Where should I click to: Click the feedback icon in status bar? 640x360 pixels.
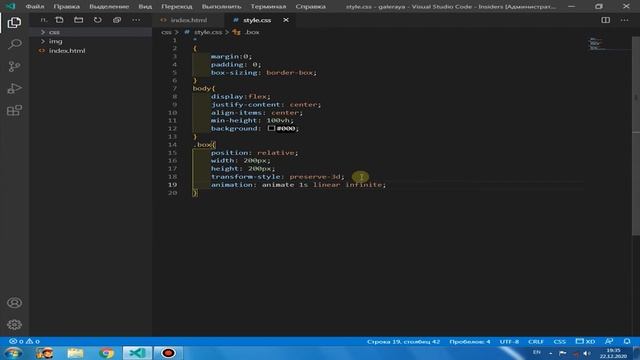coord(609,341)
